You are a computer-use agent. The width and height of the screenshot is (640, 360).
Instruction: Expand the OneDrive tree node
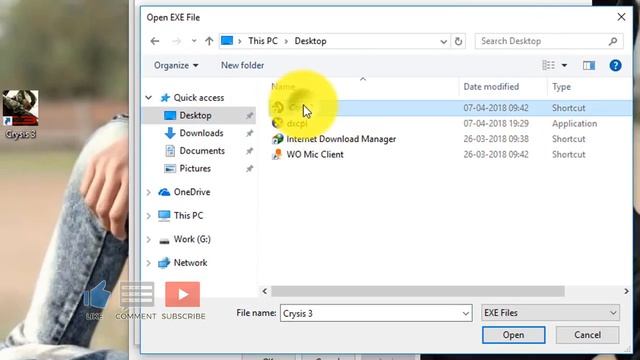(149, 192)
